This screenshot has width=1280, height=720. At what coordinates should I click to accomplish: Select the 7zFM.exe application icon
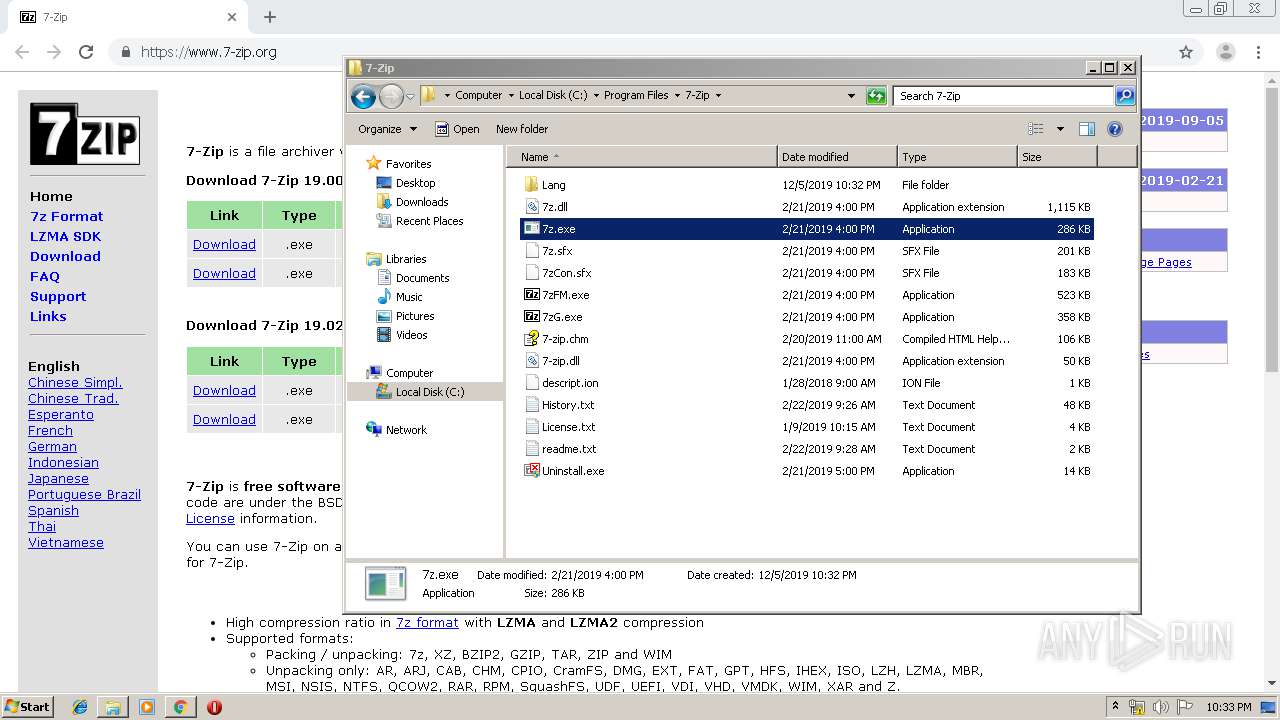click(x=531, y=295)
